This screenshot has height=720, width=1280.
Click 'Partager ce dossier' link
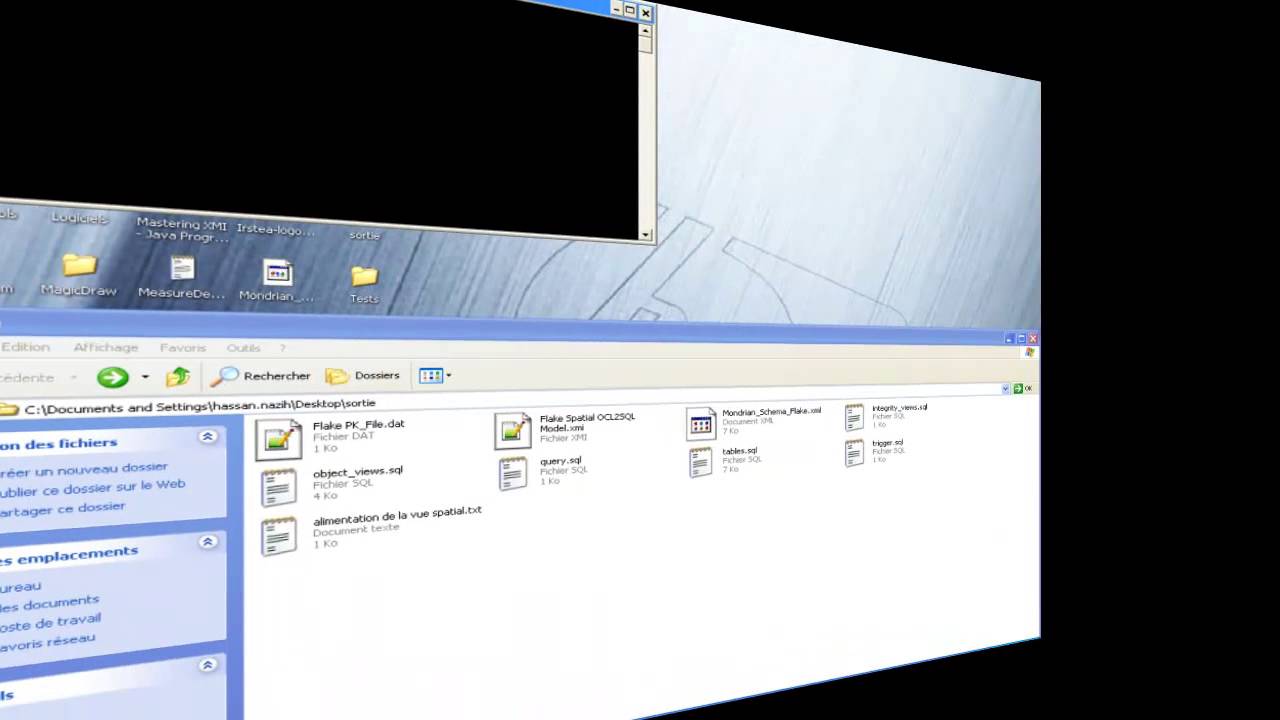(62, 509)
